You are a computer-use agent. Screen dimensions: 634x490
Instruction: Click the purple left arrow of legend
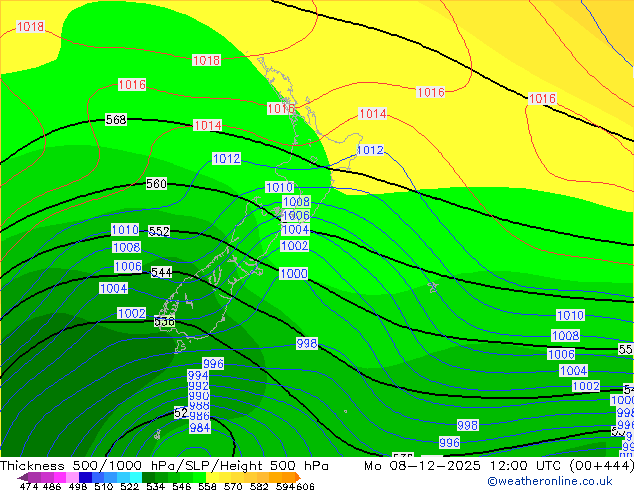tap(22, 477)
